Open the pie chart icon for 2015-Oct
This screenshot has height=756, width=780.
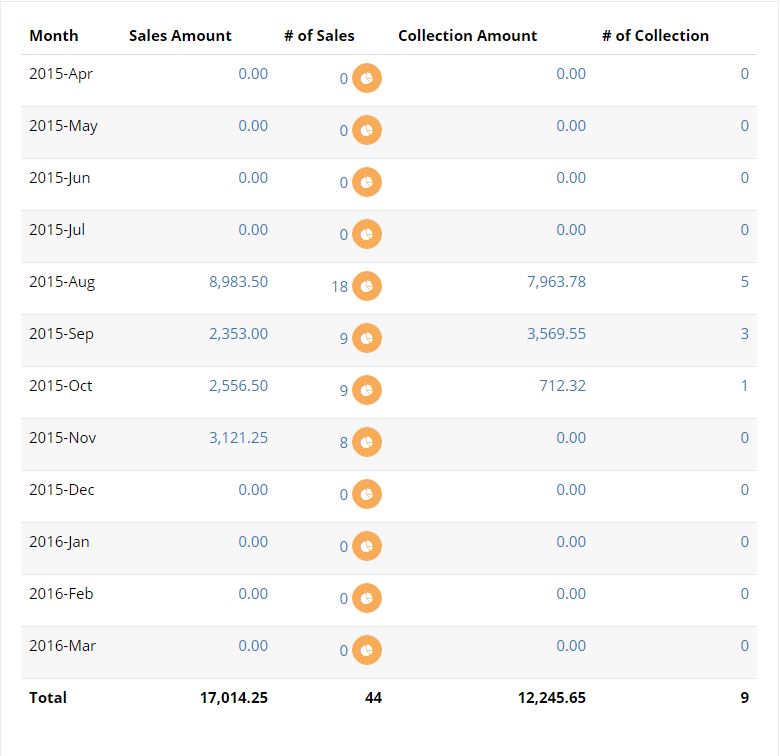pyautogui.click(x=367, y=390)
